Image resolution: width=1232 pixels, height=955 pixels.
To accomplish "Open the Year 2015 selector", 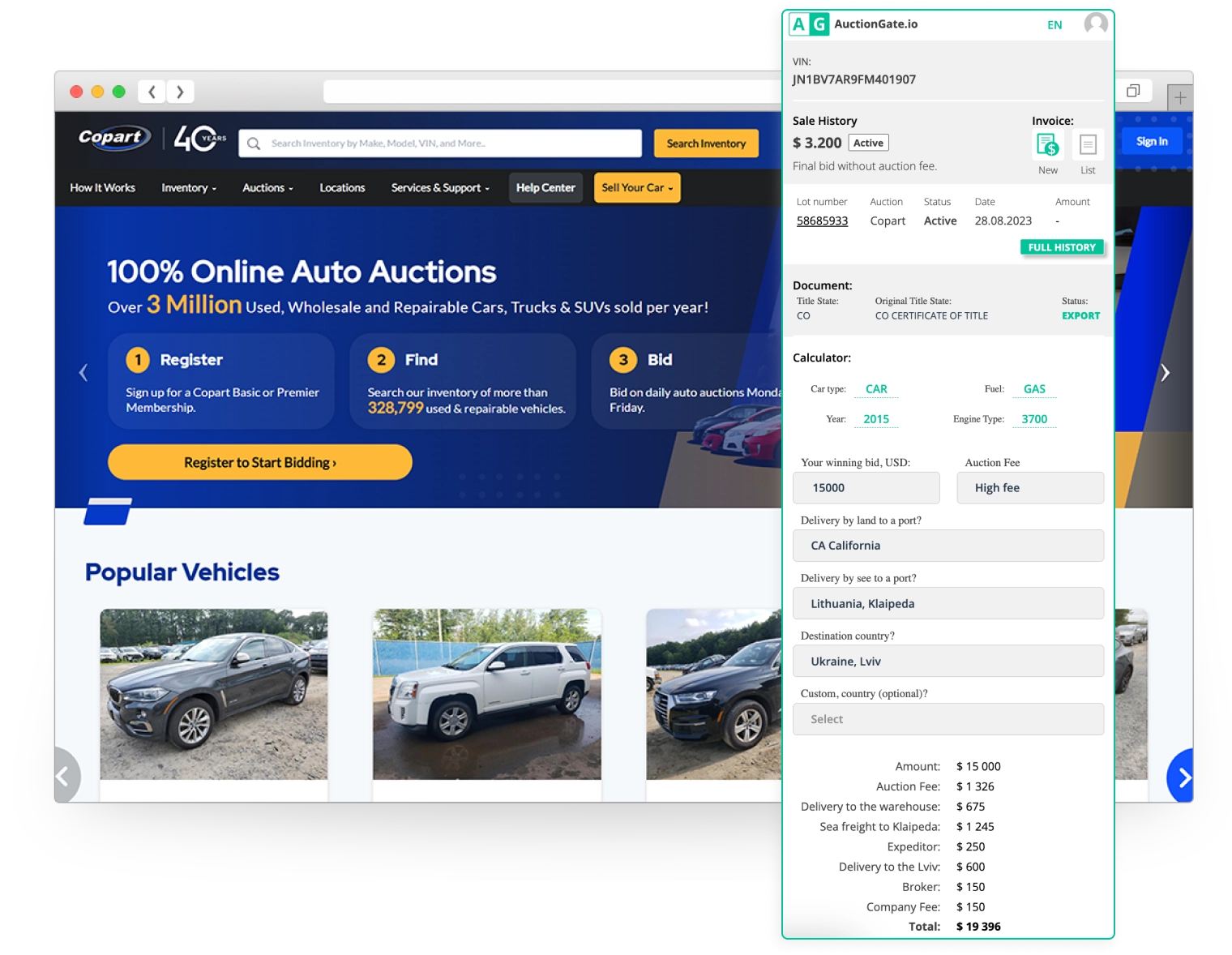I will pos(876,419).
